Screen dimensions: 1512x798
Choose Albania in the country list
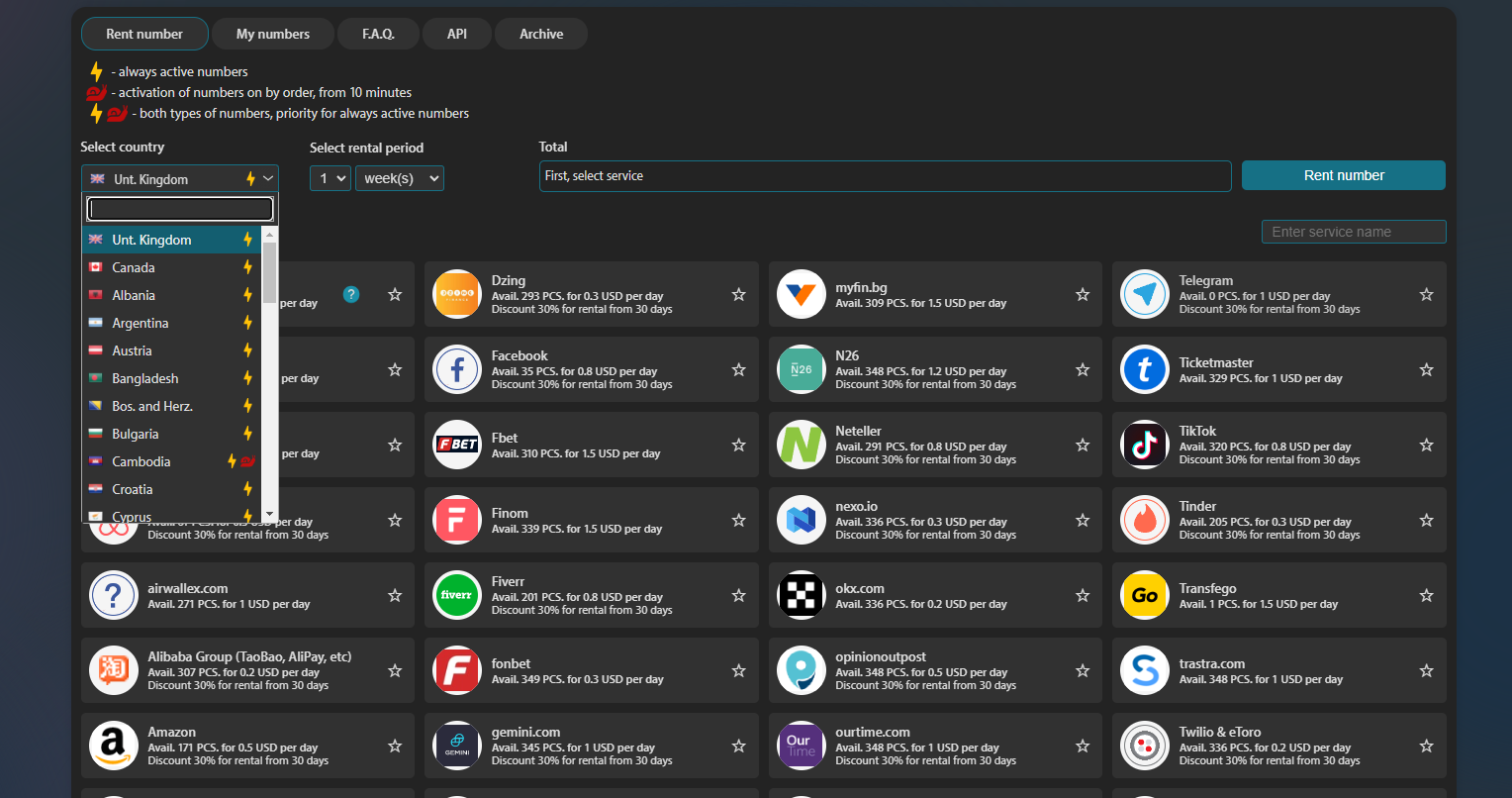pyautogui.click(x=171, y=295)
